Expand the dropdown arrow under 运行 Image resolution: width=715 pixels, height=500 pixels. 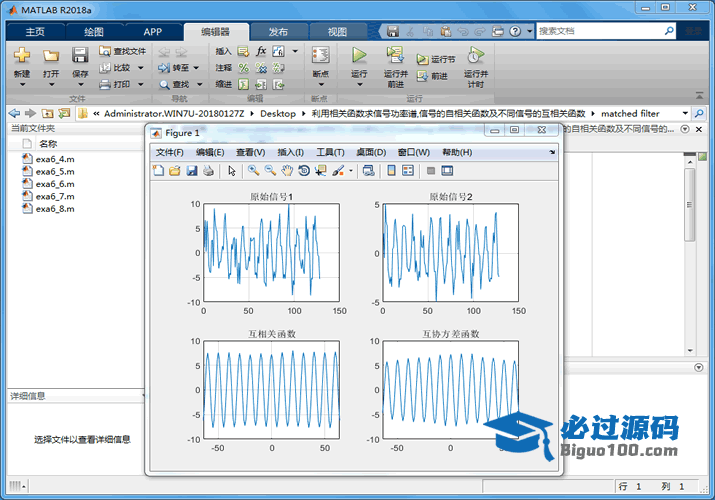[x=359, y=85]
